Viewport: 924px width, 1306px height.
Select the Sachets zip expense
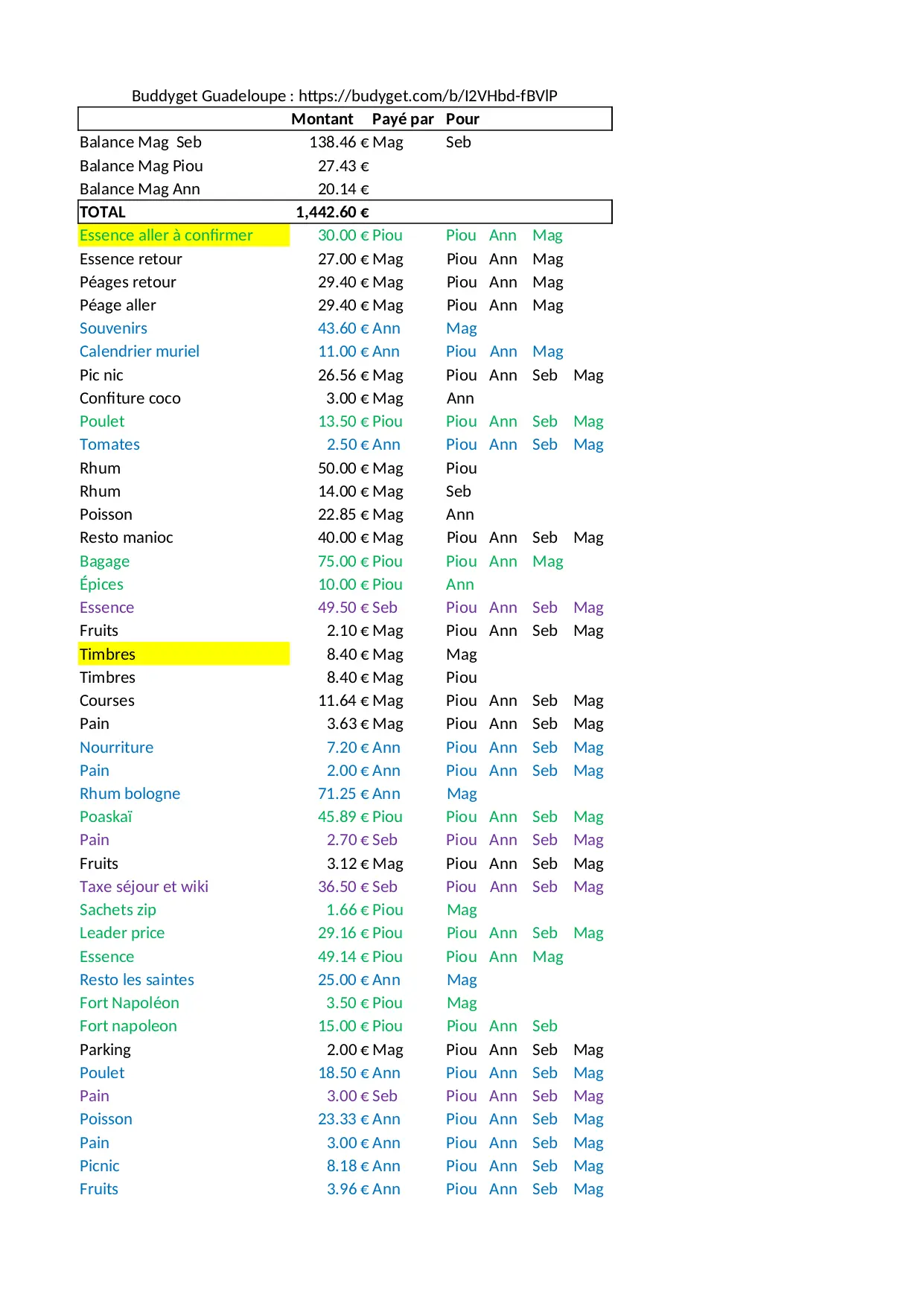tap(118, 910)
